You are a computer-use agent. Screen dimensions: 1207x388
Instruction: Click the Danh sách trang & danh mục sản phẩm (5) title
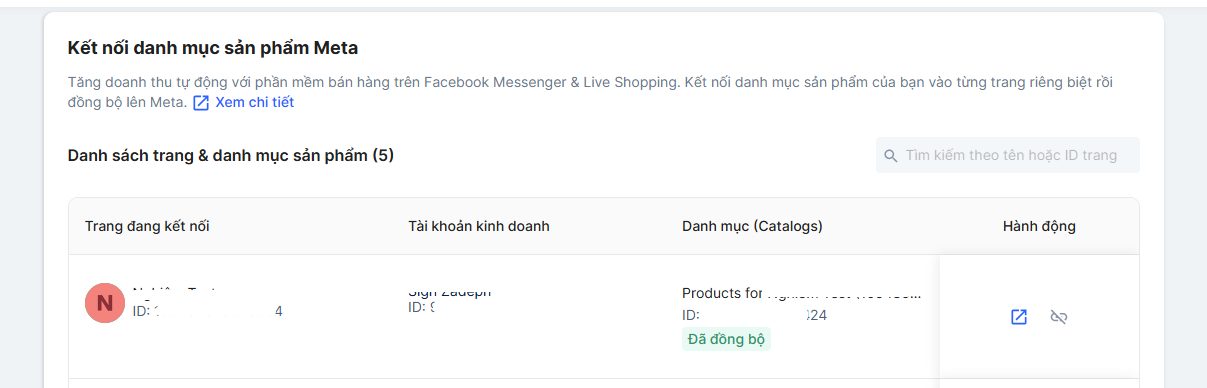(231, 155)
